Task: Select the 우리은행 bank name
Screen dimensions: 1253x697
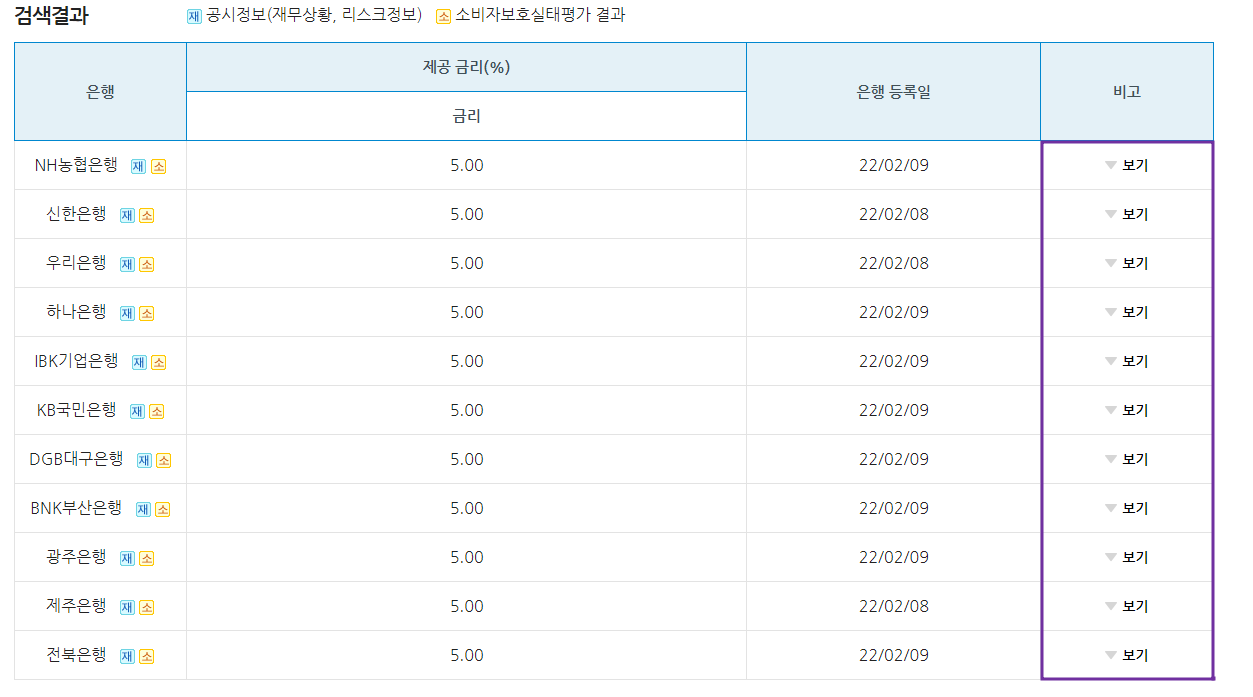Action: click(76, 263)
